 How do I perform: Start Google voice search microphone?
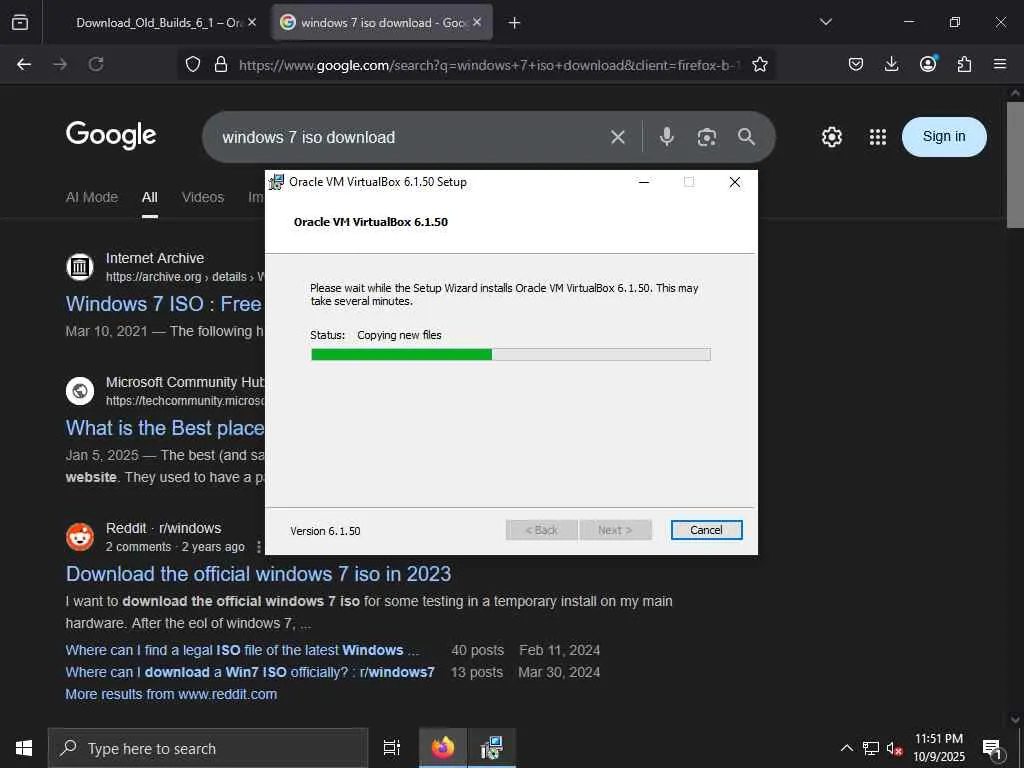666,136
